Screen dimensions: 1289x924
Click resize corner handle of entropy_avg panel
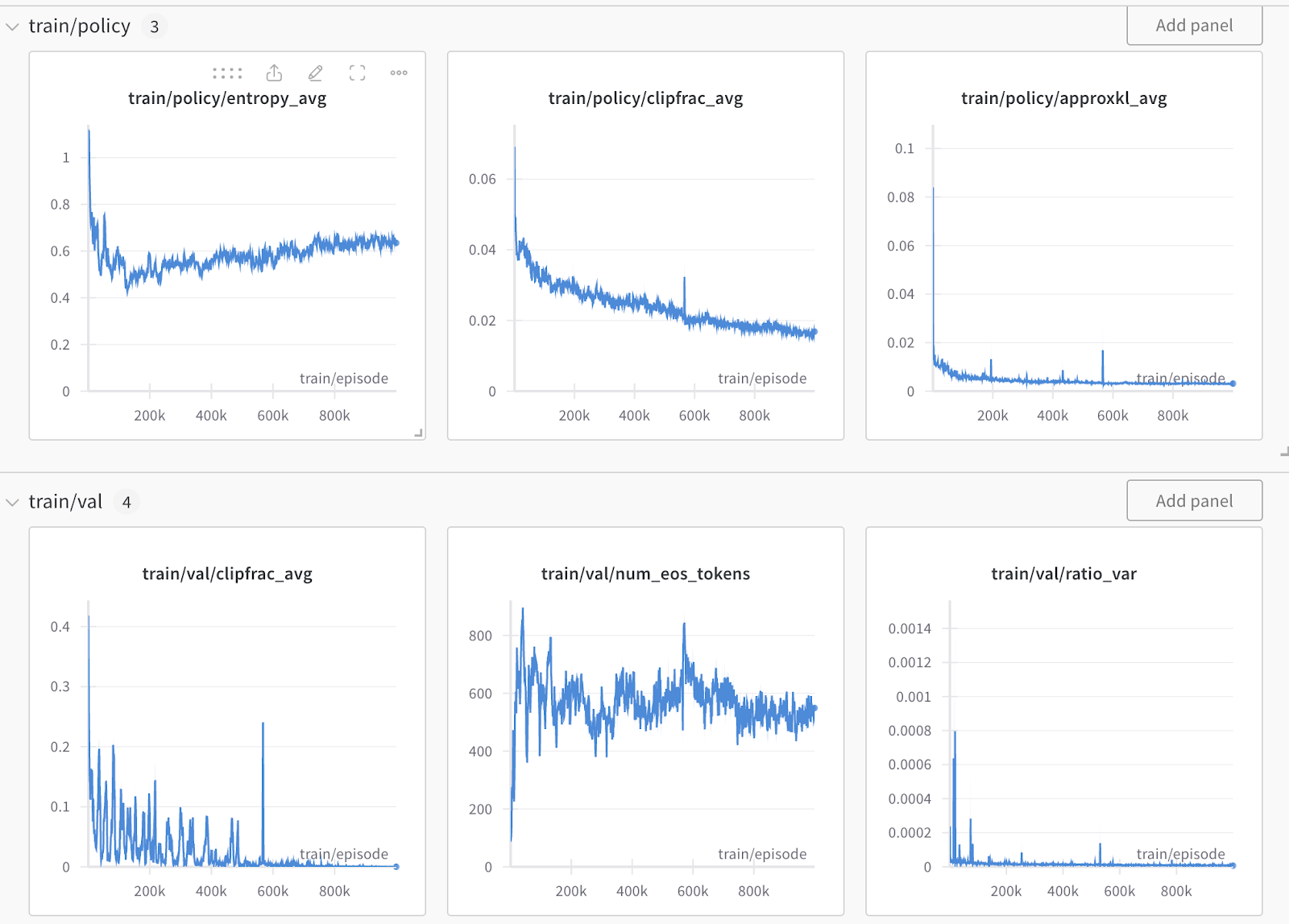(x=418, y=433)
